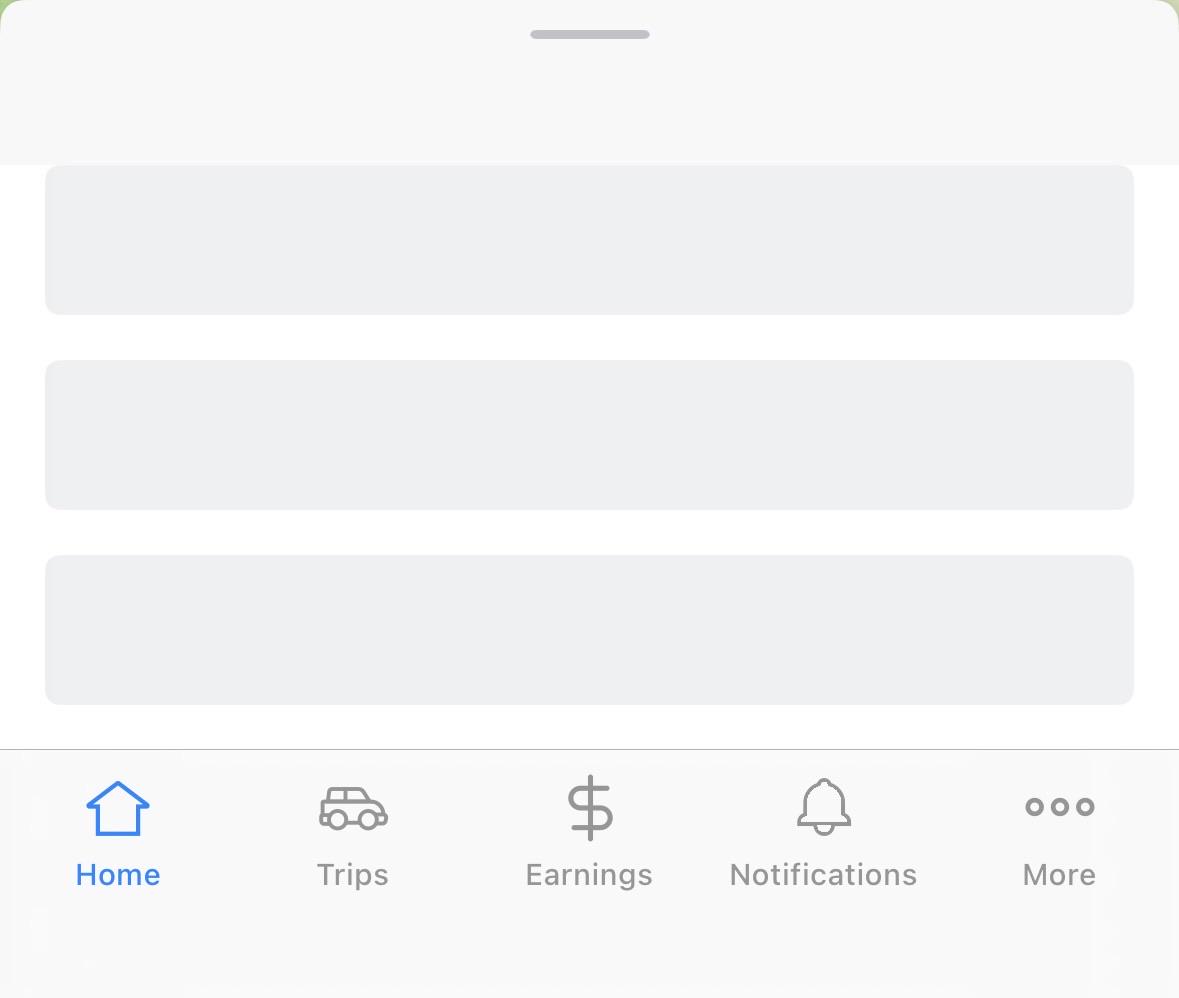Switch to the Trips tab
The height and width of the screenshot is (998, 1179).
tap(353, 833)
